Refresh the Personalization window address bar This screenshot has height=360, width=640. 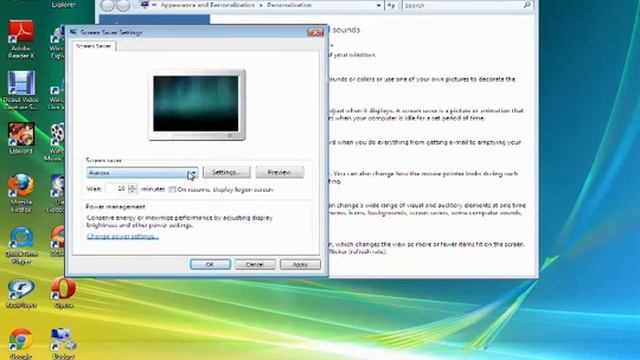tap(391, 5)
